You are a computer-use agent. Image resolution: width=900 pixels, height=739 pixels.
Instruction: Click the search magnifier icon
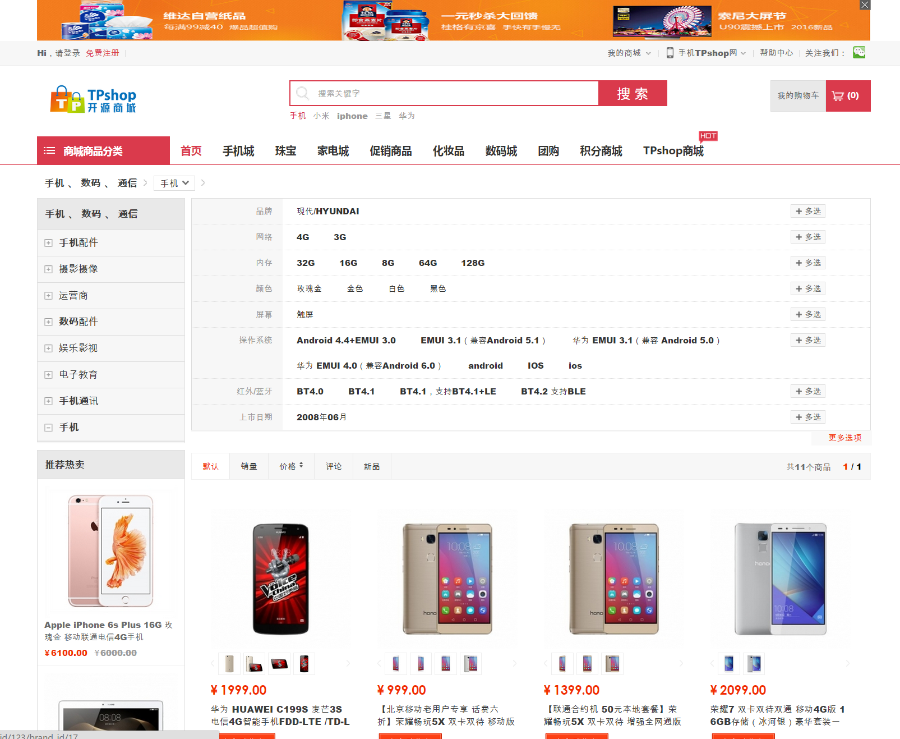pos(302,93)
